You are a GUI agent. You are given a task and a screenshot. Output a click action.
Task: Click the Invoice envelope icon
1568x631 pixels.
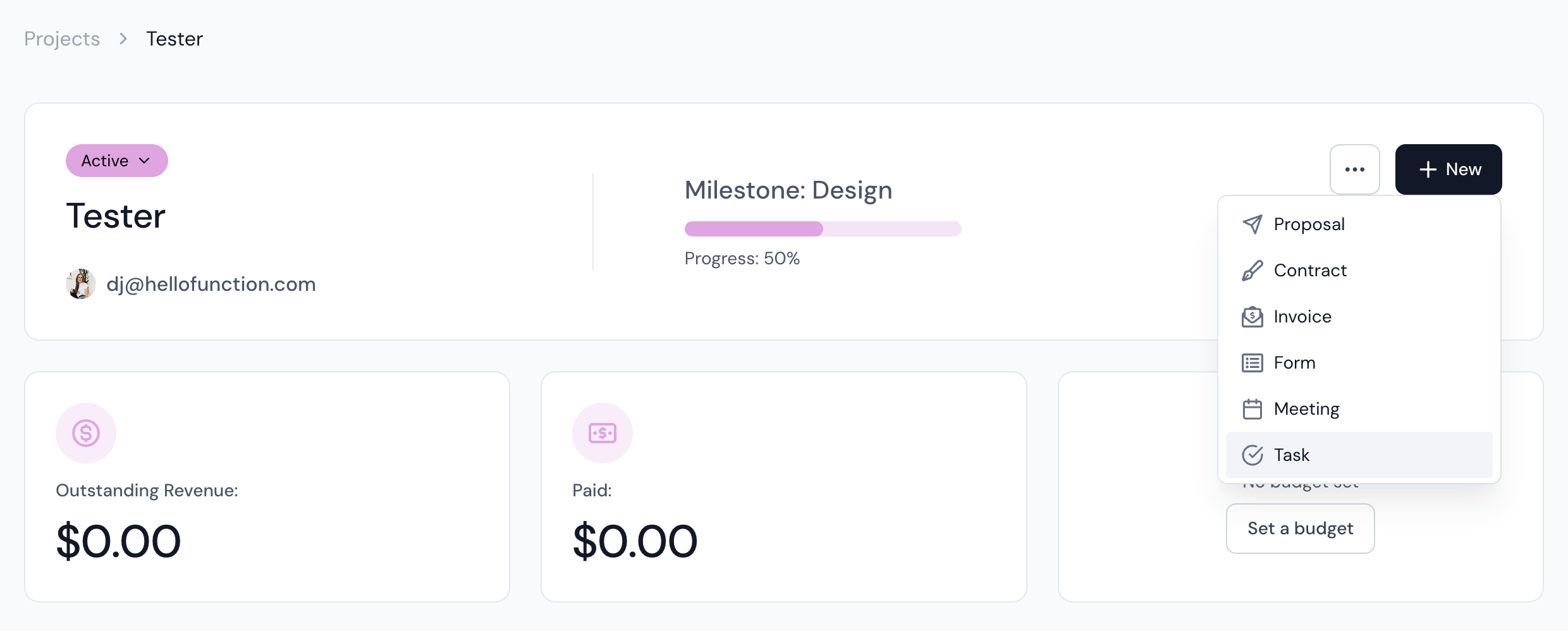pyautogui.click(x=1252, y=317)
